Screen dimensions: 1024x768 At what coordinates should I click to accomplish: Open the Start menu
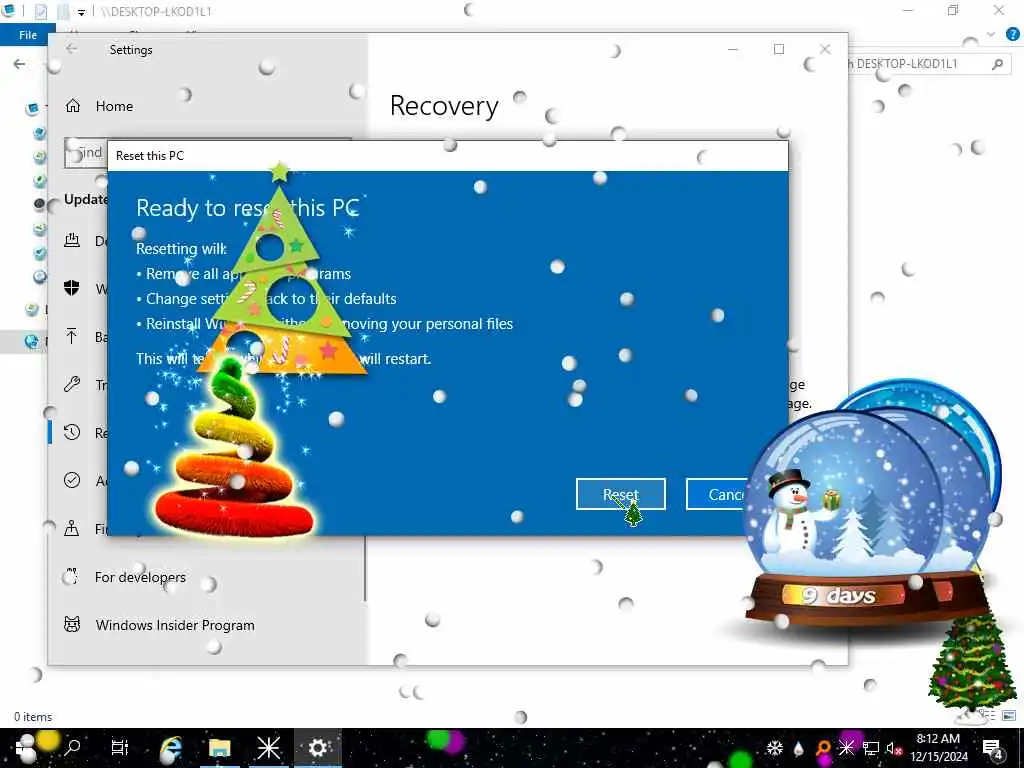coord(25,747)
